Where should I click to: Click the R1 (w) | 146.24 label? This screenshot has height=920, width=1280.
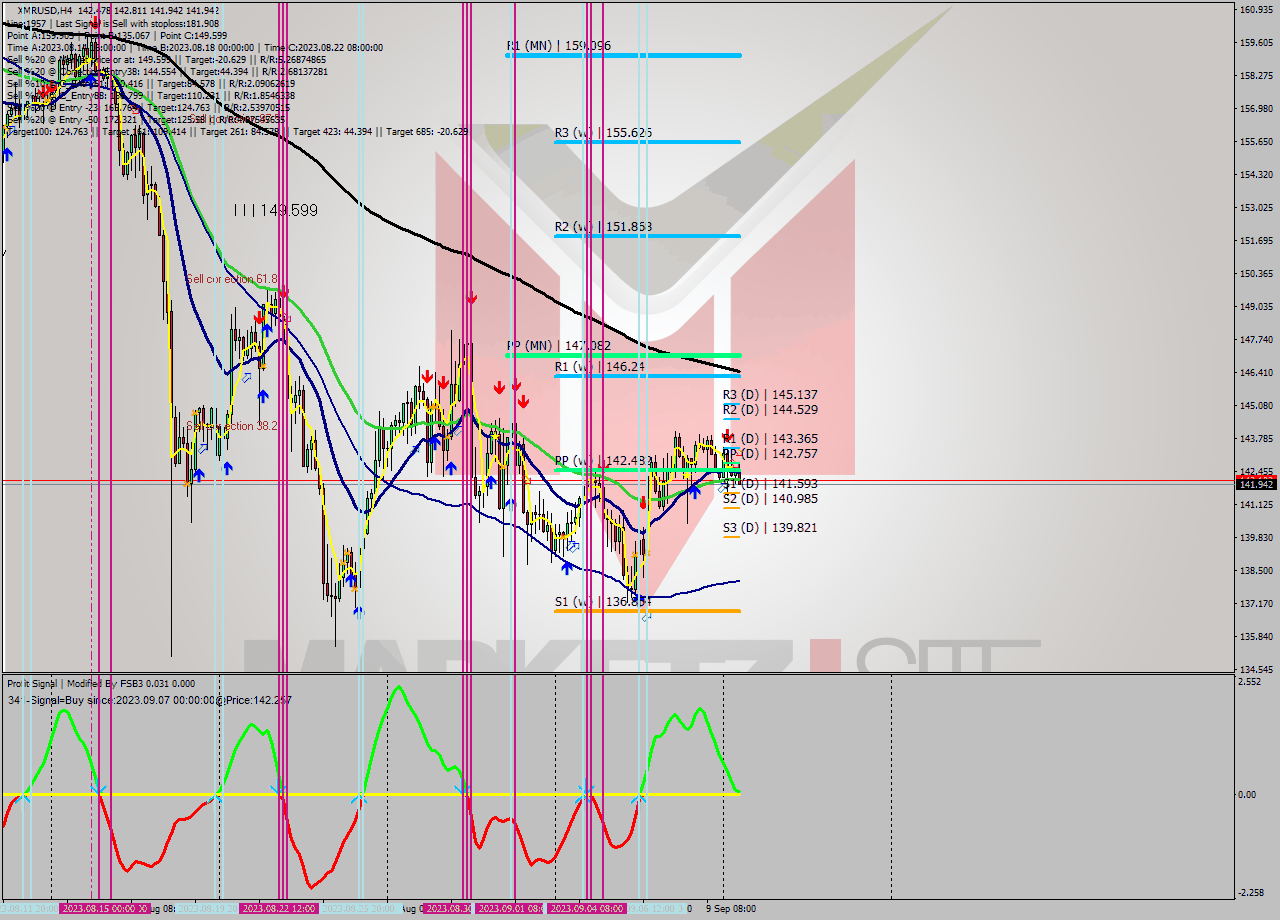click(599, 367)
